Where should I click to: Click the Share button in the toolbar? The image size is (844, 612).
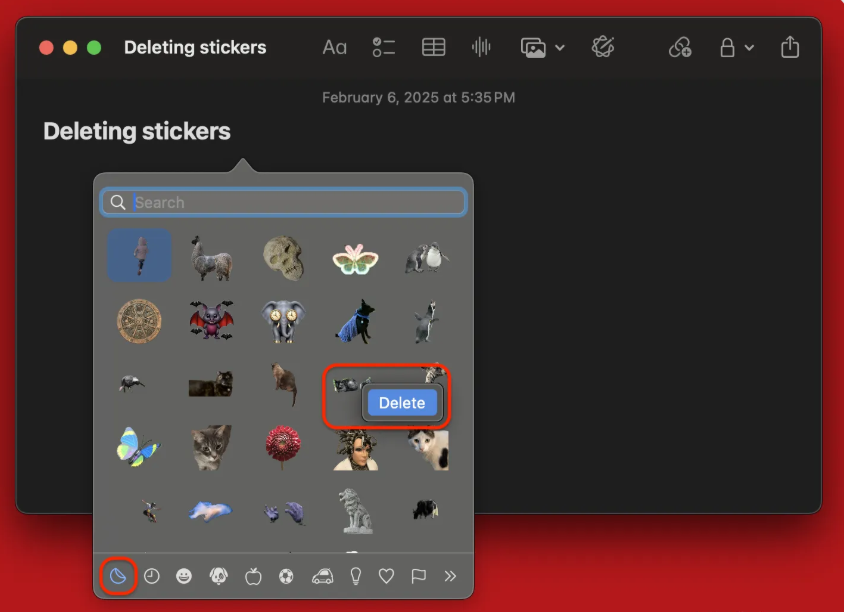pos(789,46)
